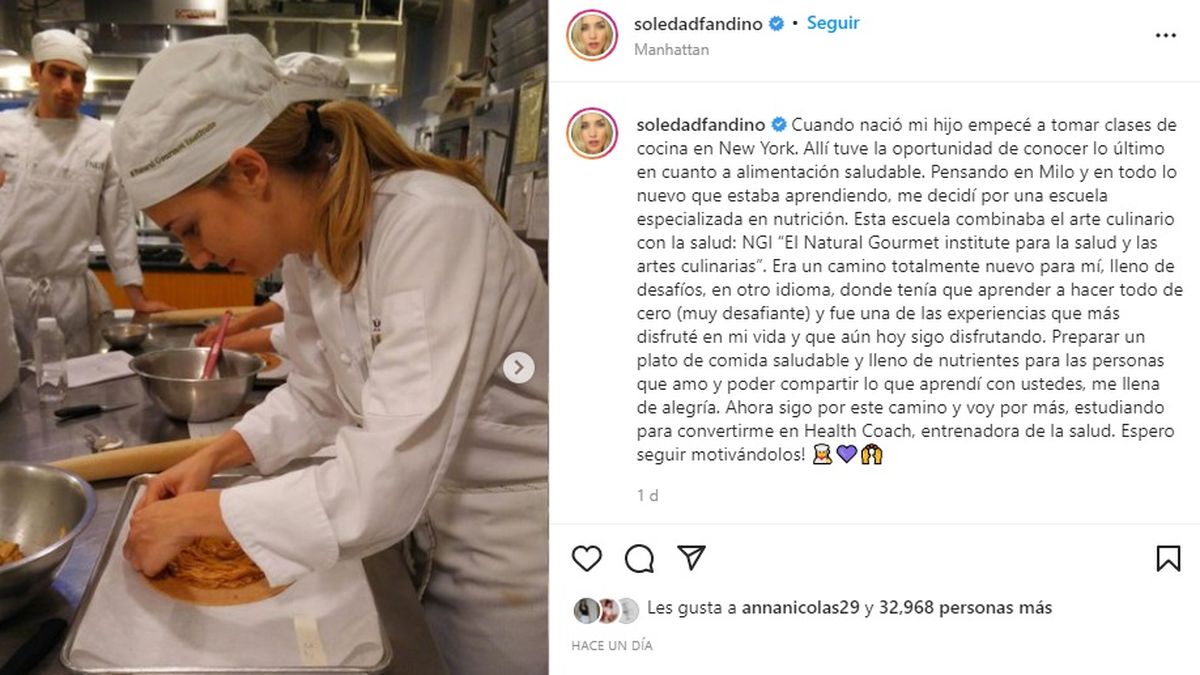Screen dimensions: 1200x675
Task: Click liker avatars next to Les gusta
Action: (605, 609)
